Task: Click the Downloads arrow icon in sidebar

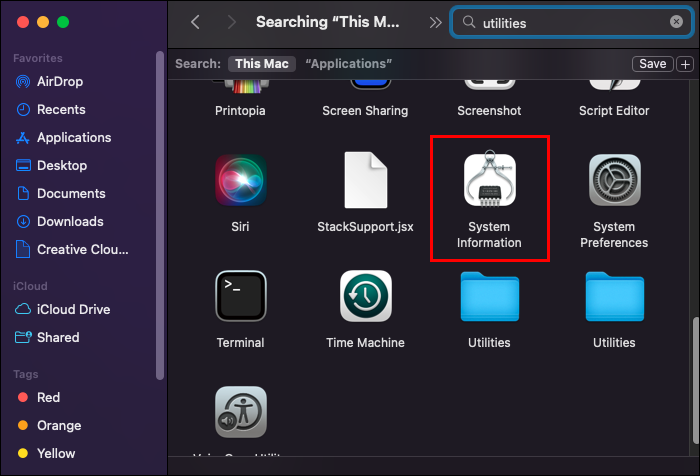Action: pos(23,221)
